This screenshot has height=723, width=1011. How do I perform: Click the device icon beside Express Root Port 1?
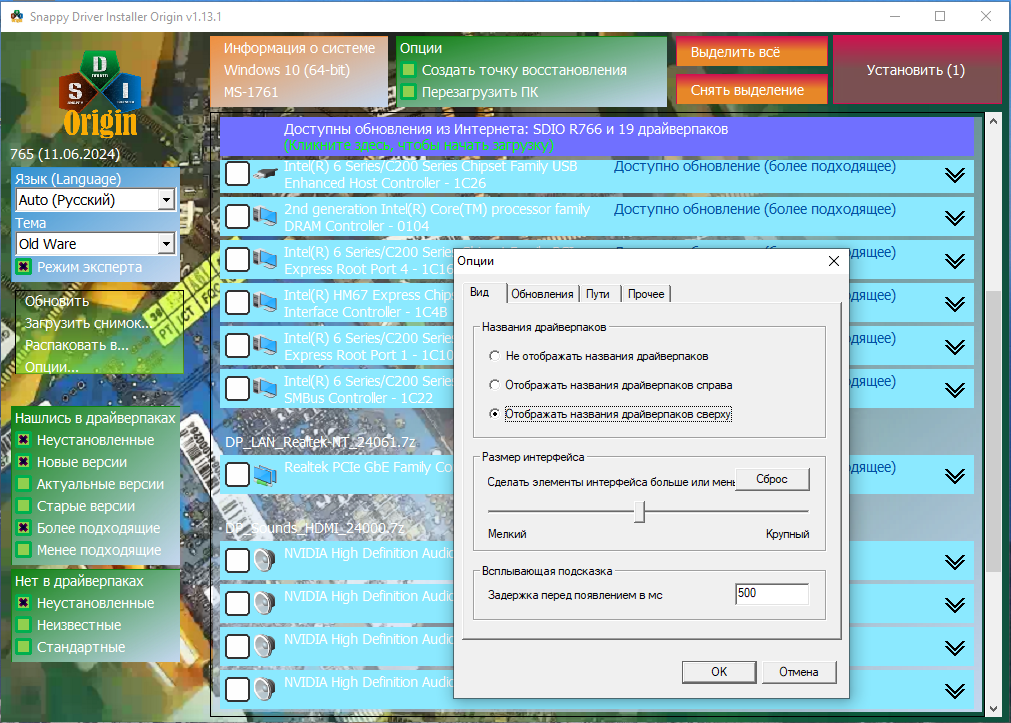[x=264, y=346]
